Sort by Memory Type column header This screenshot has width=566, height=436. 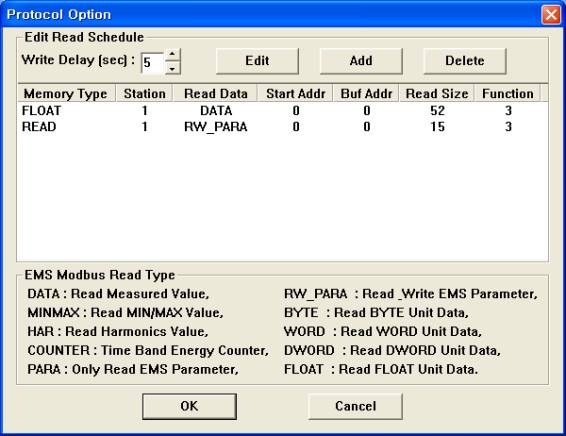point(66,93)
